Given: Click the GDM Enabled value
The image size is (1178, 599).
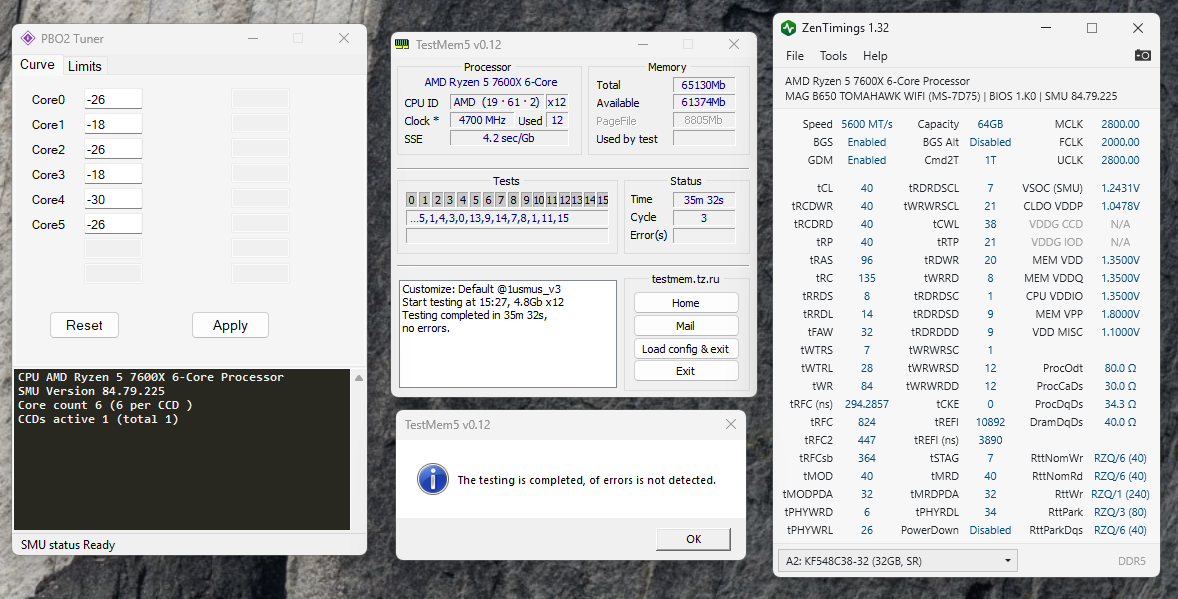Looking at the screenshot, I should pyautogui.click(x=867, y=160).
